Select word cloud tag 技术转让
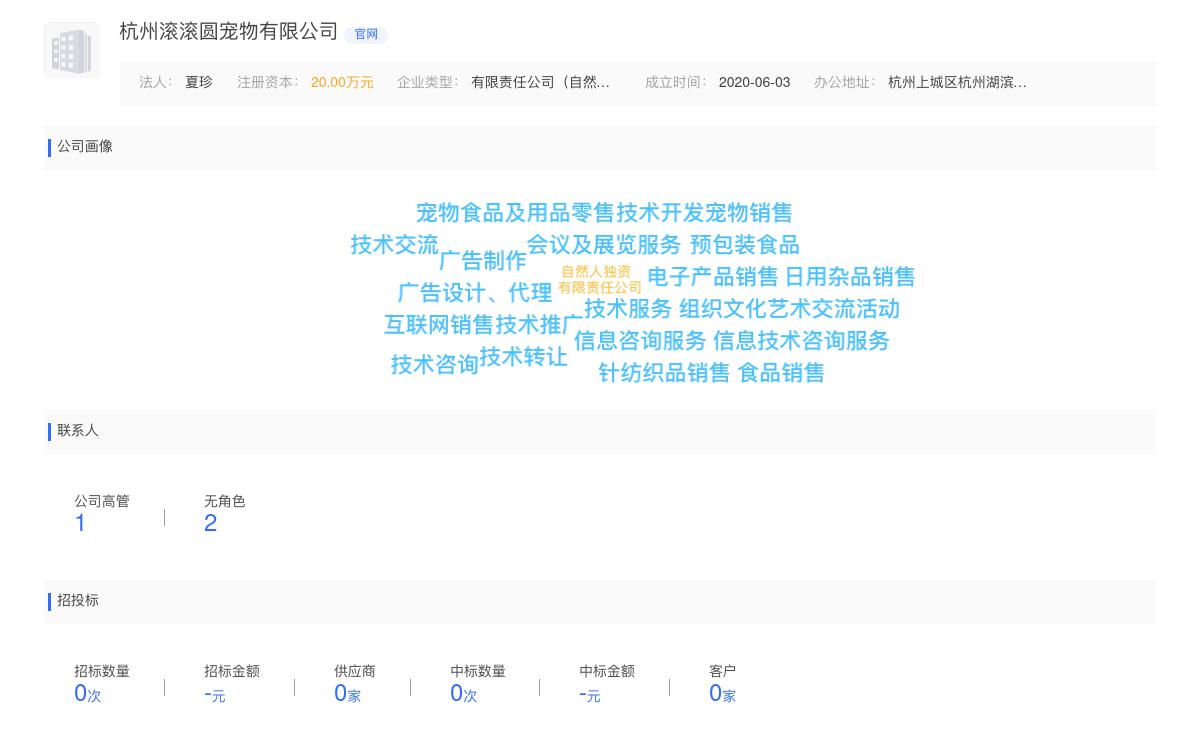 click(x=524, y=357)
